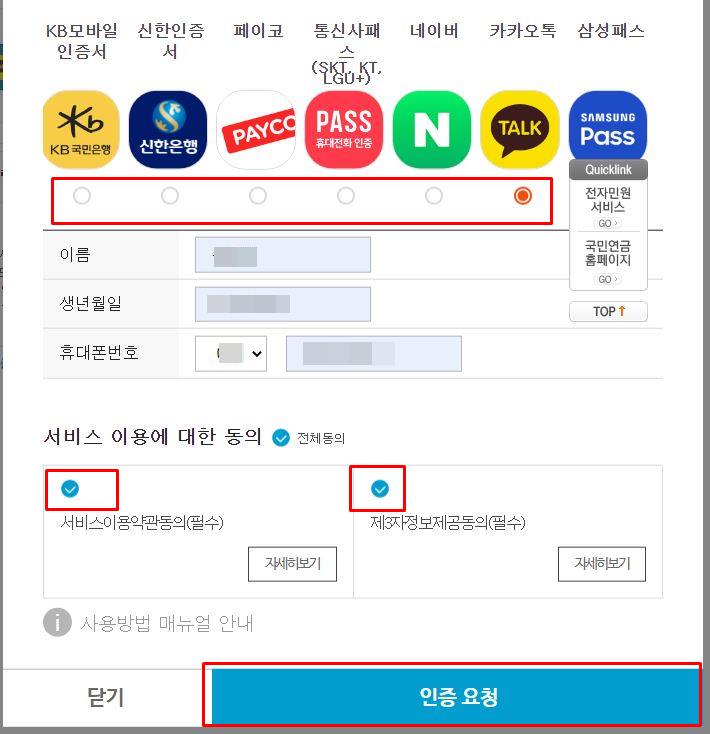Click the TOP arrow button

coord(608,311)
